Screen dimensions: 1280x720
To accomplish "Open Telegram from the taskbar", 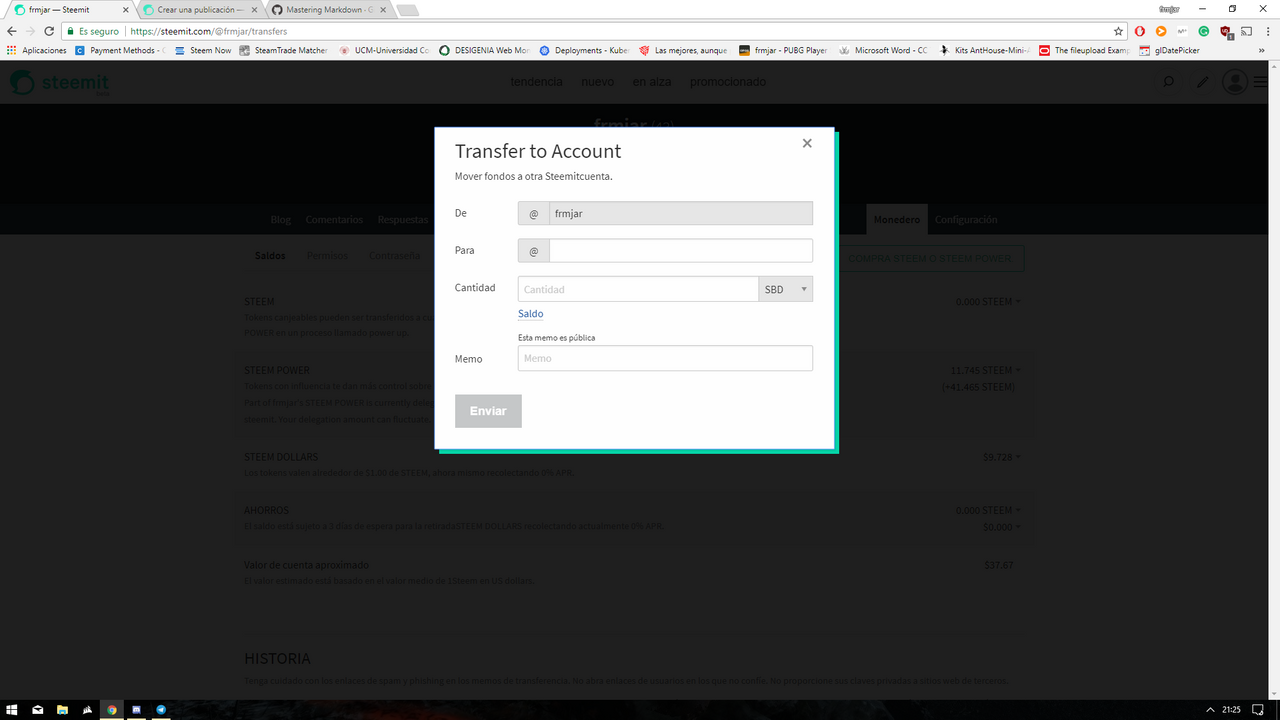I will pos(161,710).
